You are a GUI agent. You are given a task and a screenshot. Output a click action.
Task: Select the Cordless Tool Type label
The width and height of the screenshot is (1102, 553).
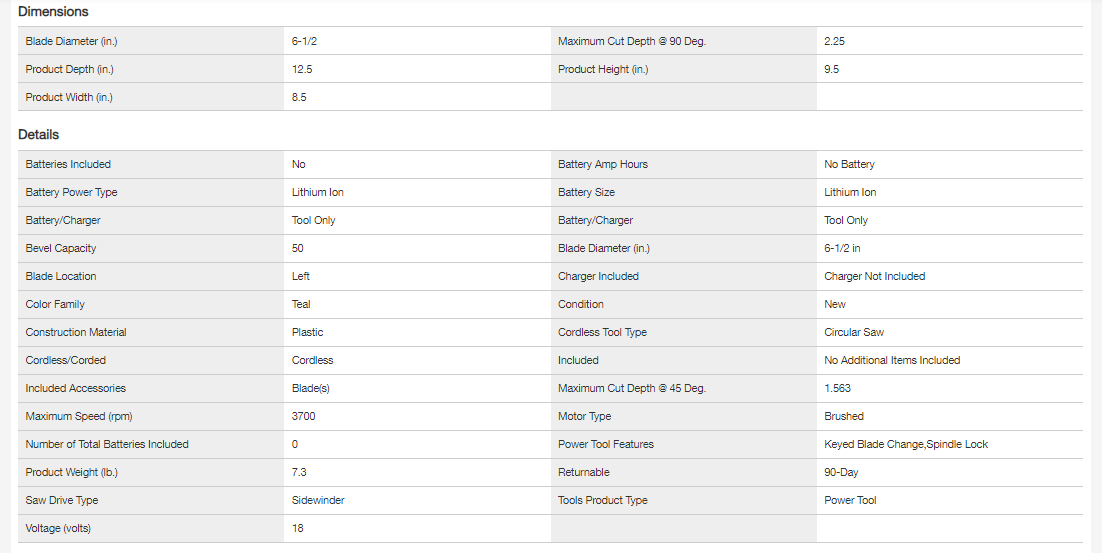click(602, 333)
